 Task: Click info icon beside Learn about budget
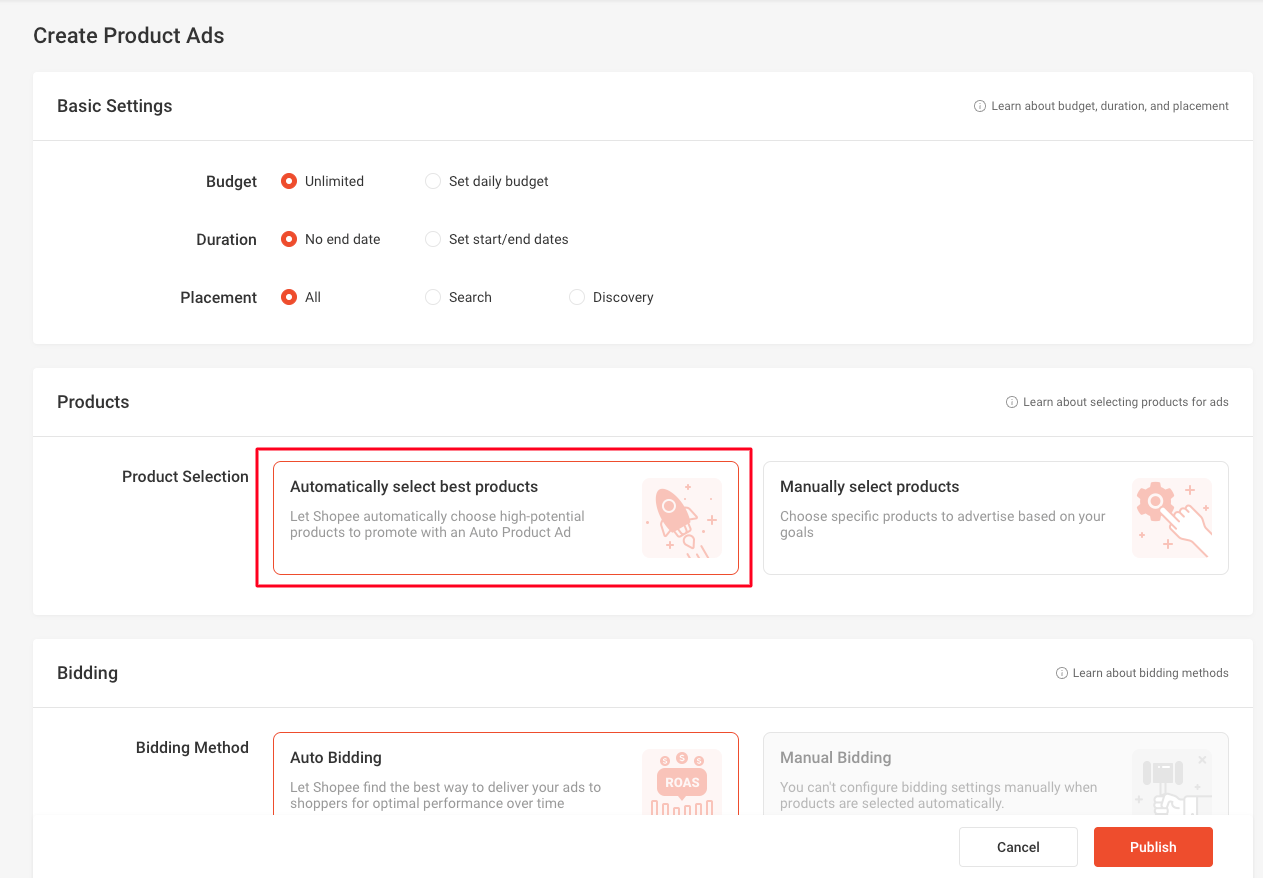pos(980,106)
